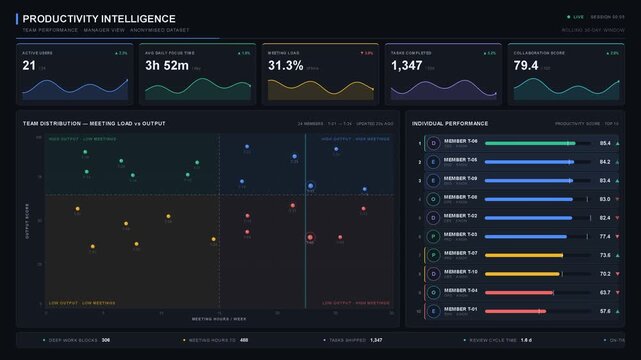The width and height of the screenshot is (641, 360).
Task: Click the green trend badge on Collaboration Score card
Action: coord(612,53)
